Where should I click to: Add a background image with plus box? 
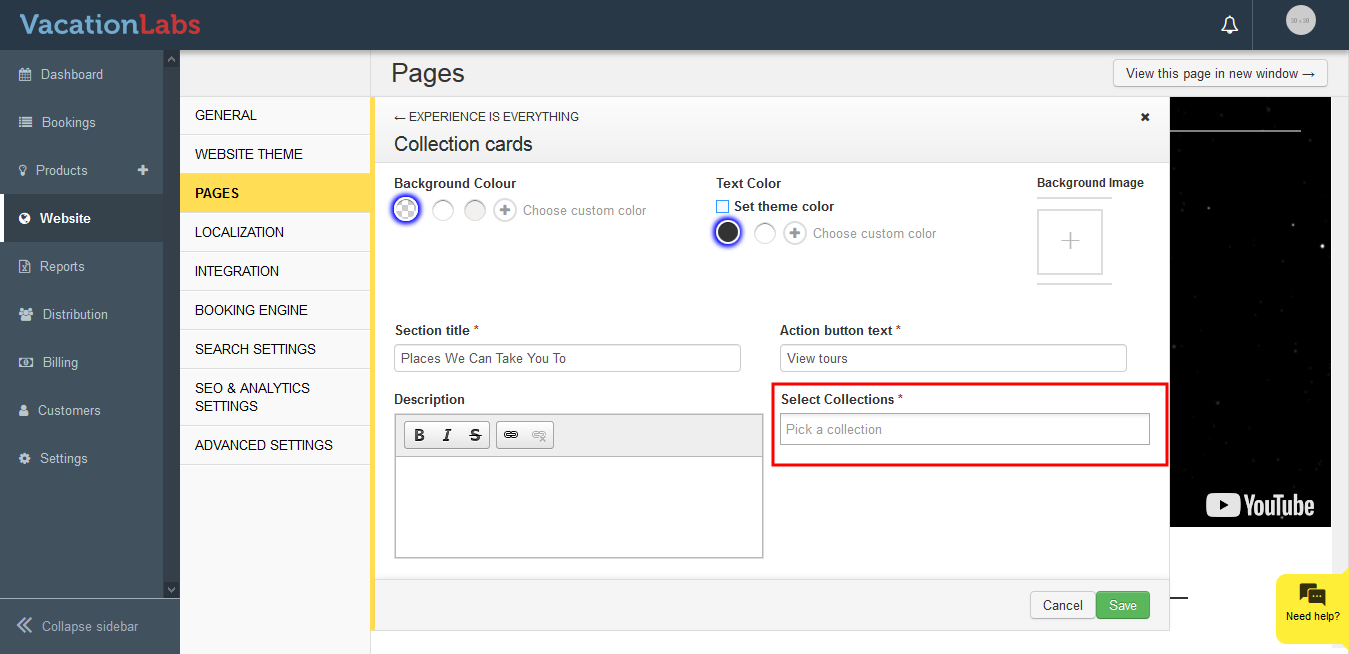[x=1069, y=242]
